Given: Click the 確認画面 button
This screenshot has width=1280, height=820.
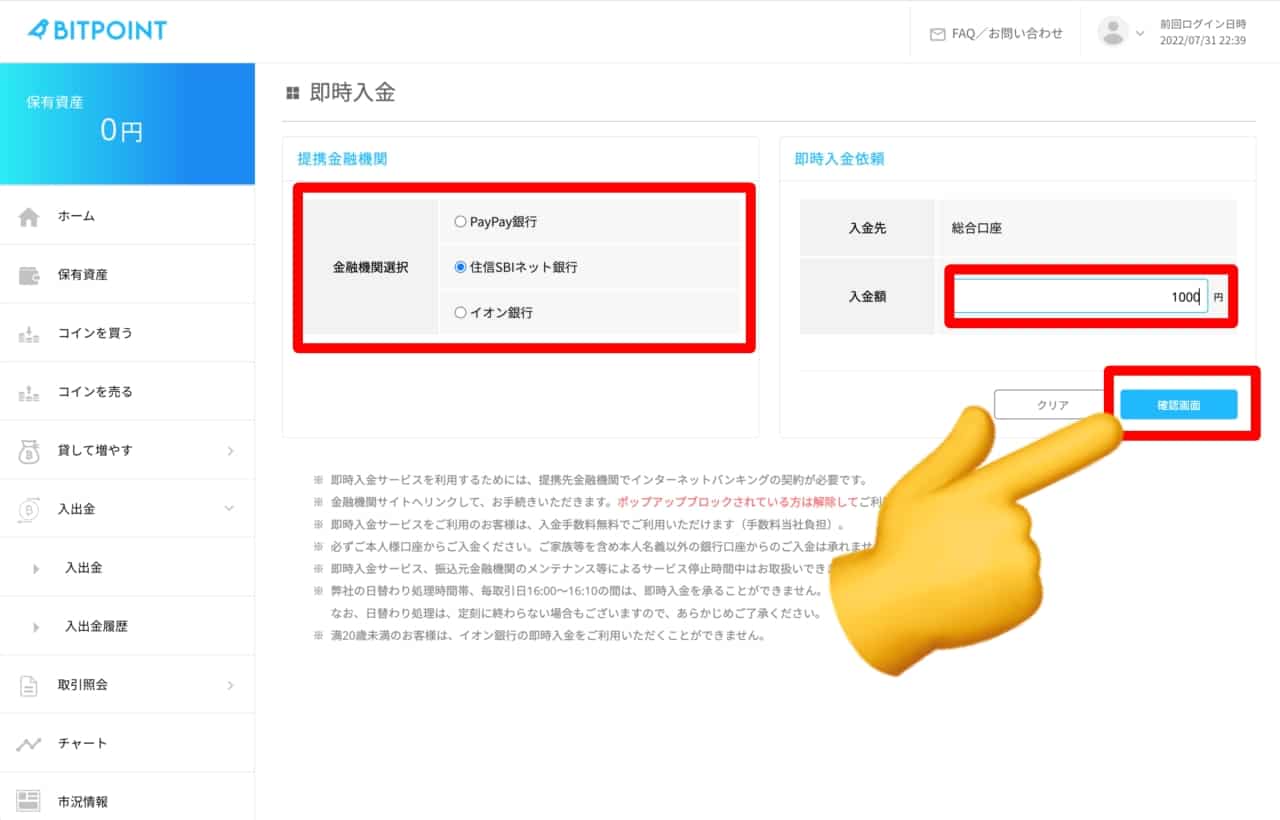Looking at the screenshot, I should click(1178, 405).
